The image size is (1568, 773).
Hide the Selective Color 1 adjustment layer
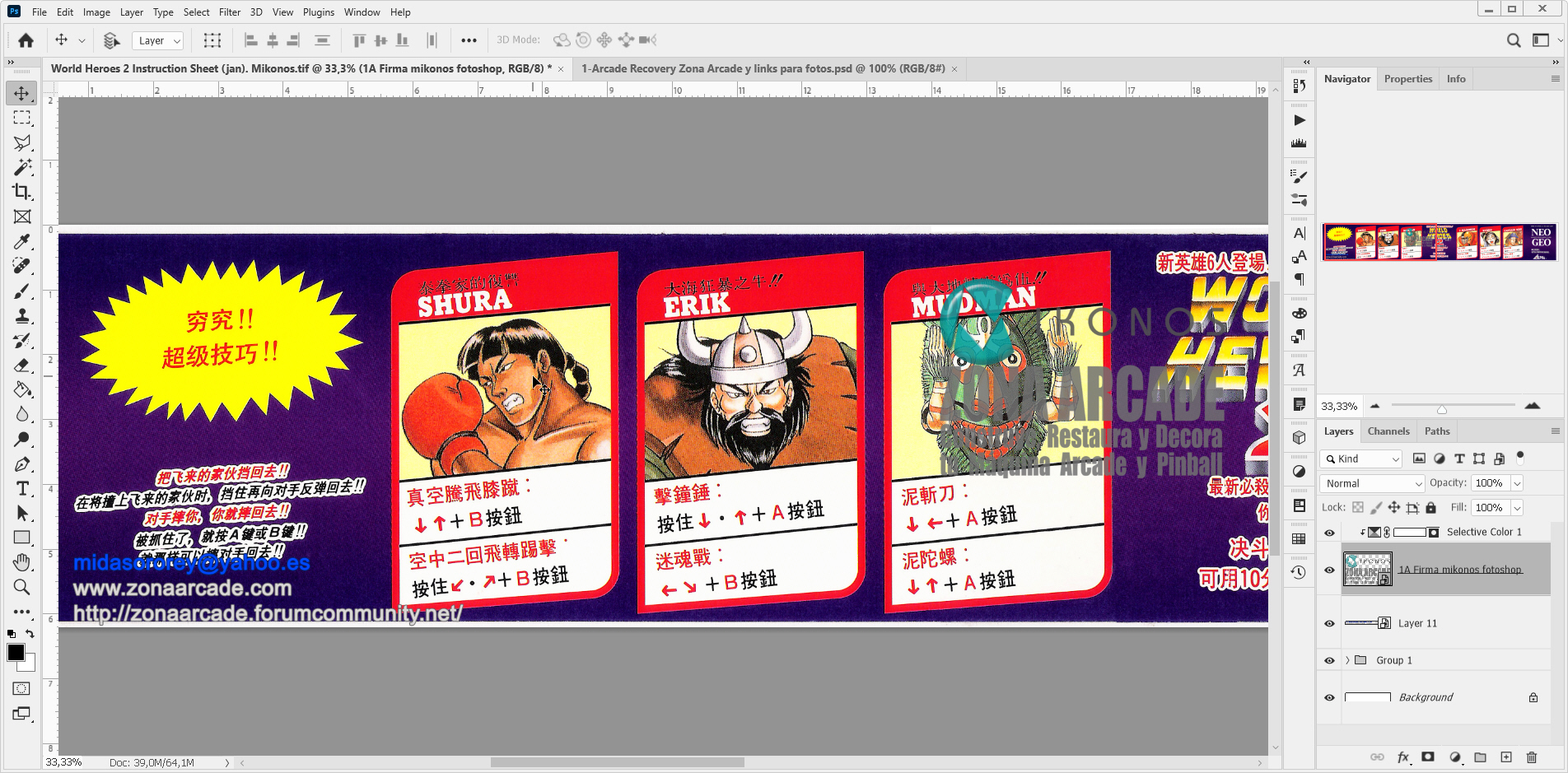tap(1329, 532)
